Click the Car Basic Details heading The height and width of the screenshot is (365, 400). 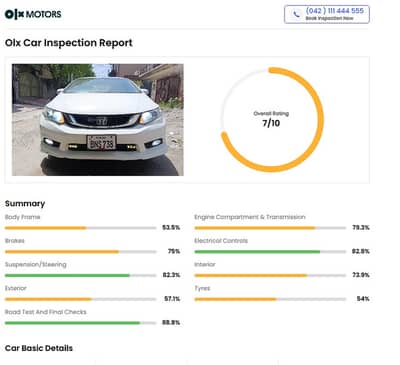click(39, 348)
